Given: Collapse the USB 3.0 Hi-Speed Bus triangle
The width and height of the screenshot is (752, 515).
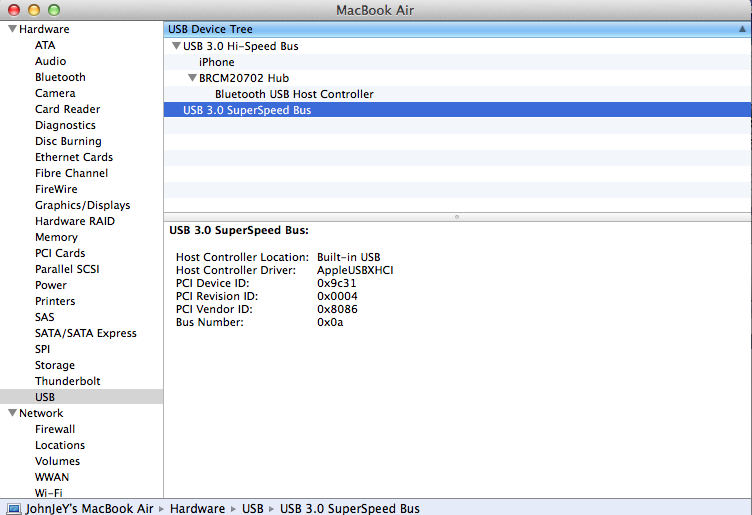Looking at the screenshot, I should [x=176, y=46].
